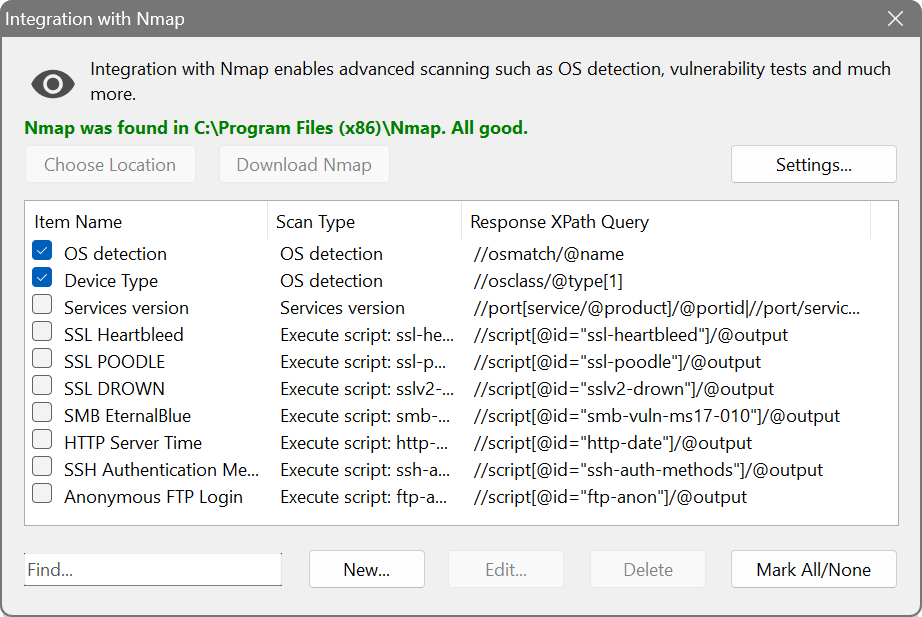Image resolution: width=922 pixels, height=617 pixels.
Task: Enable the SSL Heartbleed checkbox
Action: 42,332
